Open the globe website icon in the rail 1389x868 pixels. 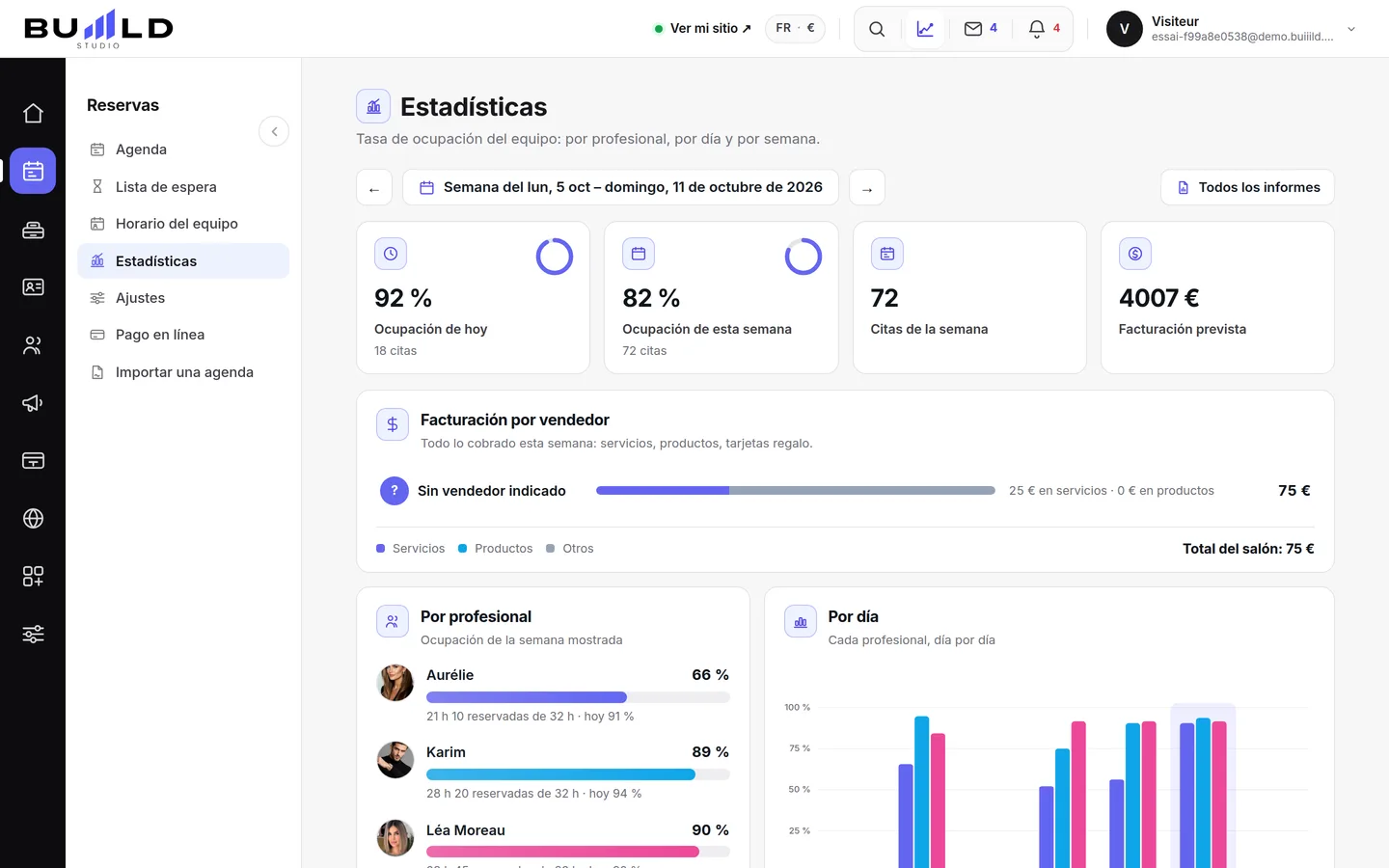(33, 519)
